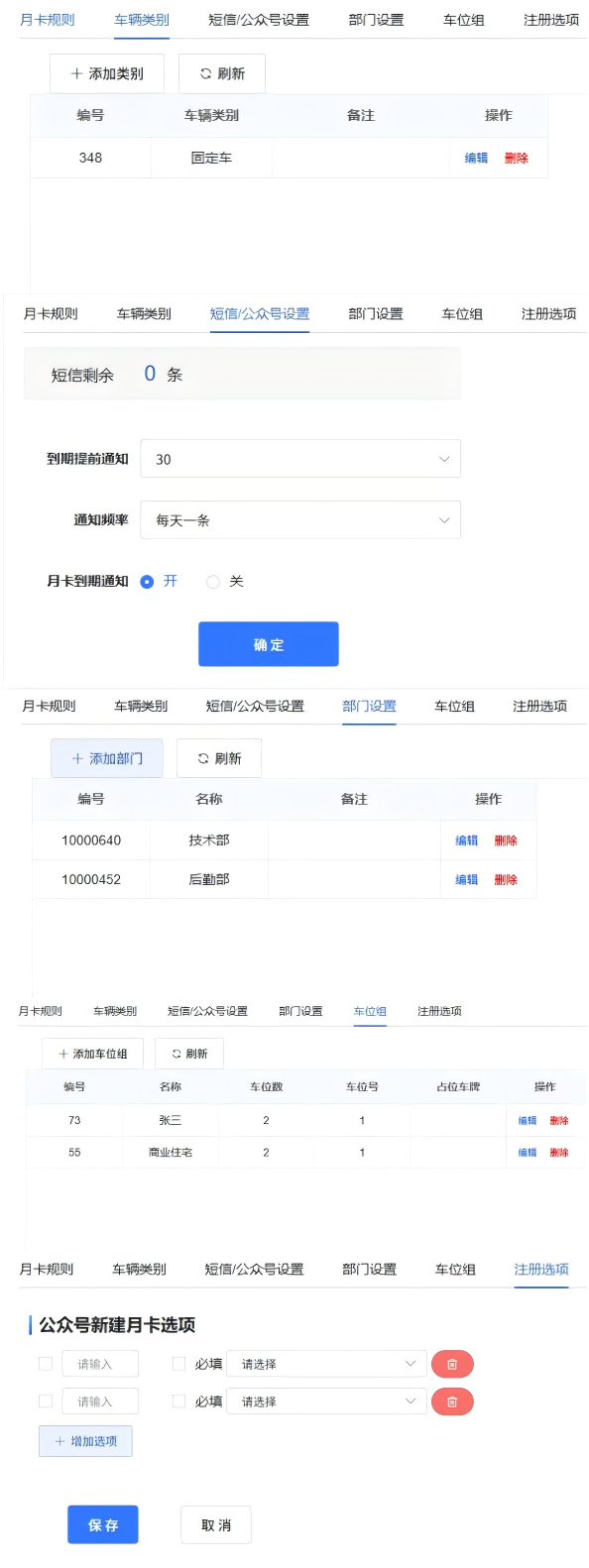Check 必填 in the first option row
This screenshot has height=1568, width=589.
pos(178,1364)
